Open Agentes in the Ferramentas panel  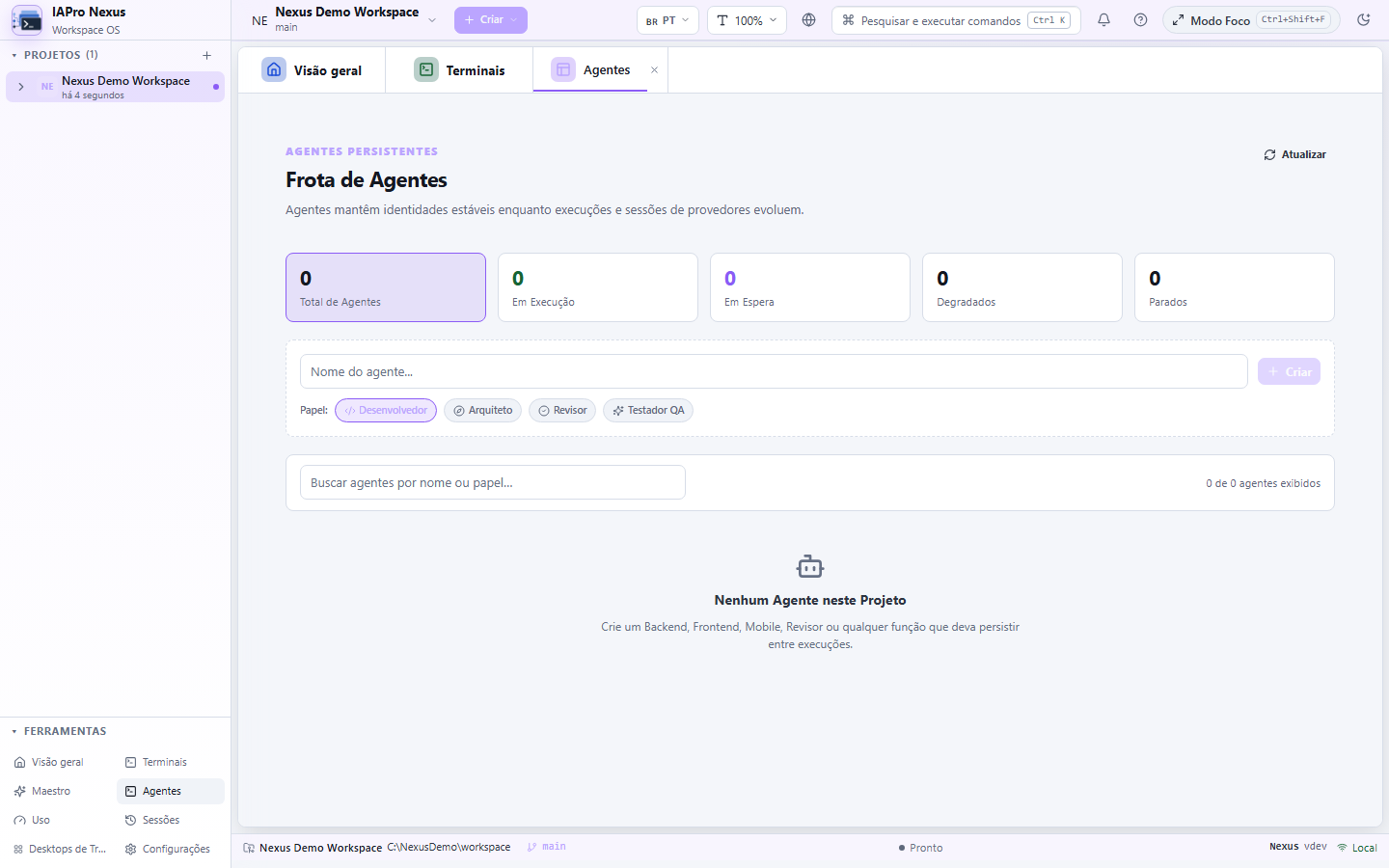[171, 791]
